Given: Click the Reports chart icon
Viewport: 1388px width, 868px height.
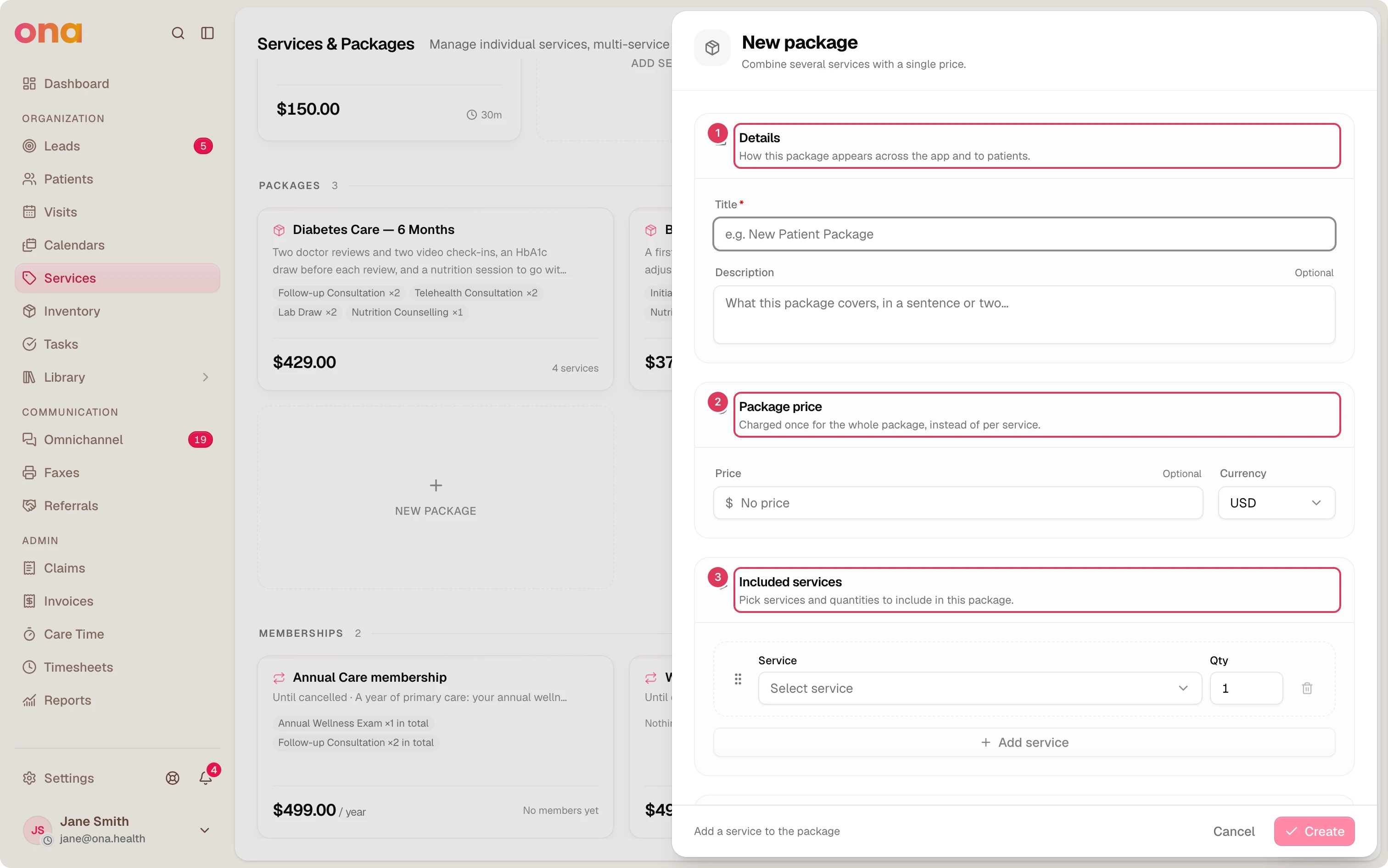Looking at the screenshot, I should [29, 701].
